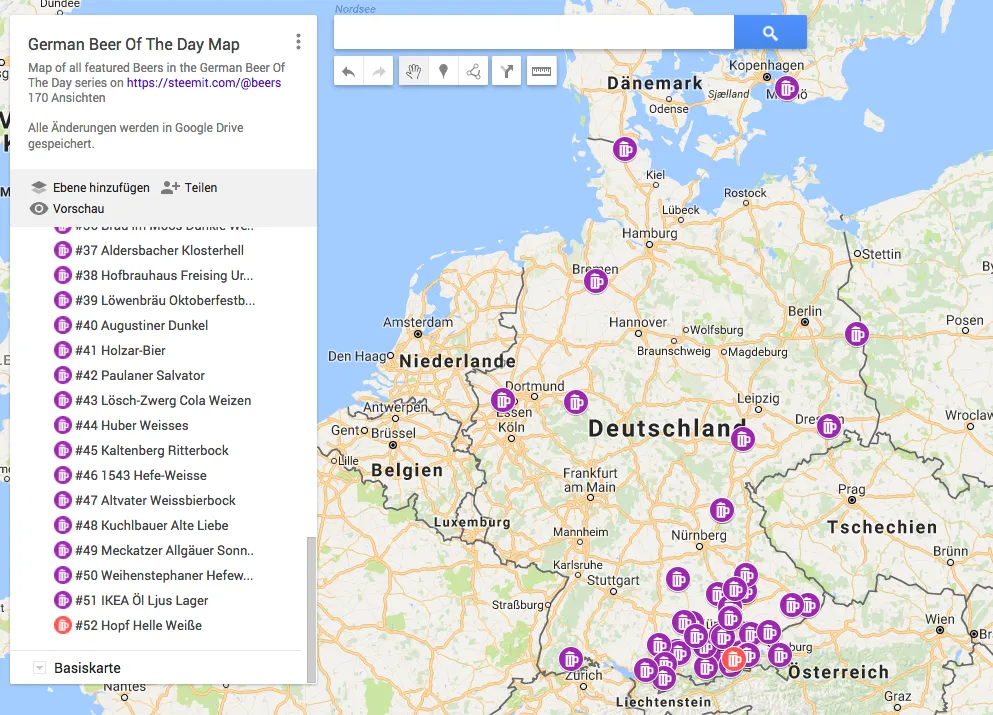The image size is (993, 715).
Task: Click the beer icon beside #40 Augustiner
Action: tap(63, 326)
